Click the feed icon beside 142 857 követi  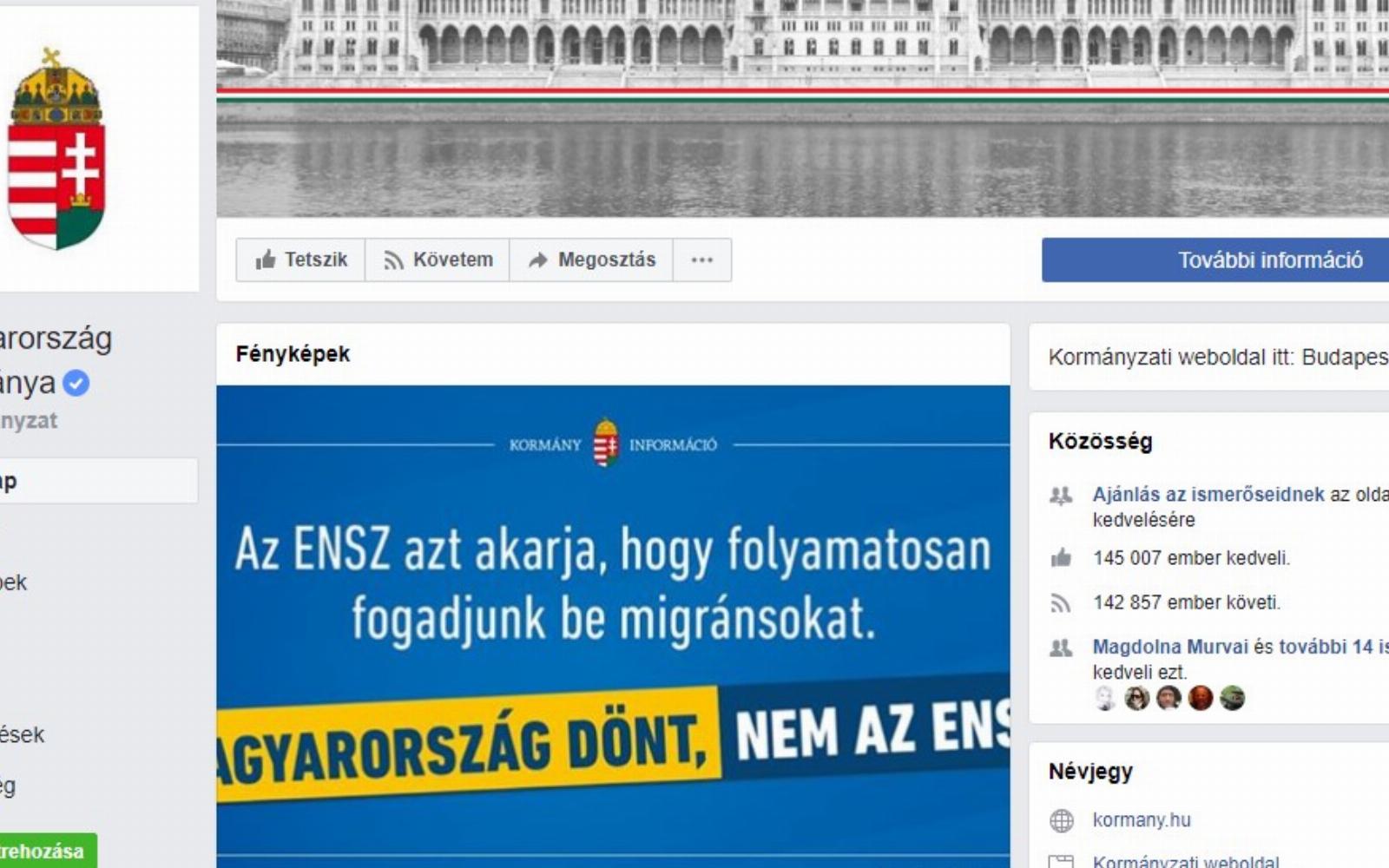(1061, 602)
